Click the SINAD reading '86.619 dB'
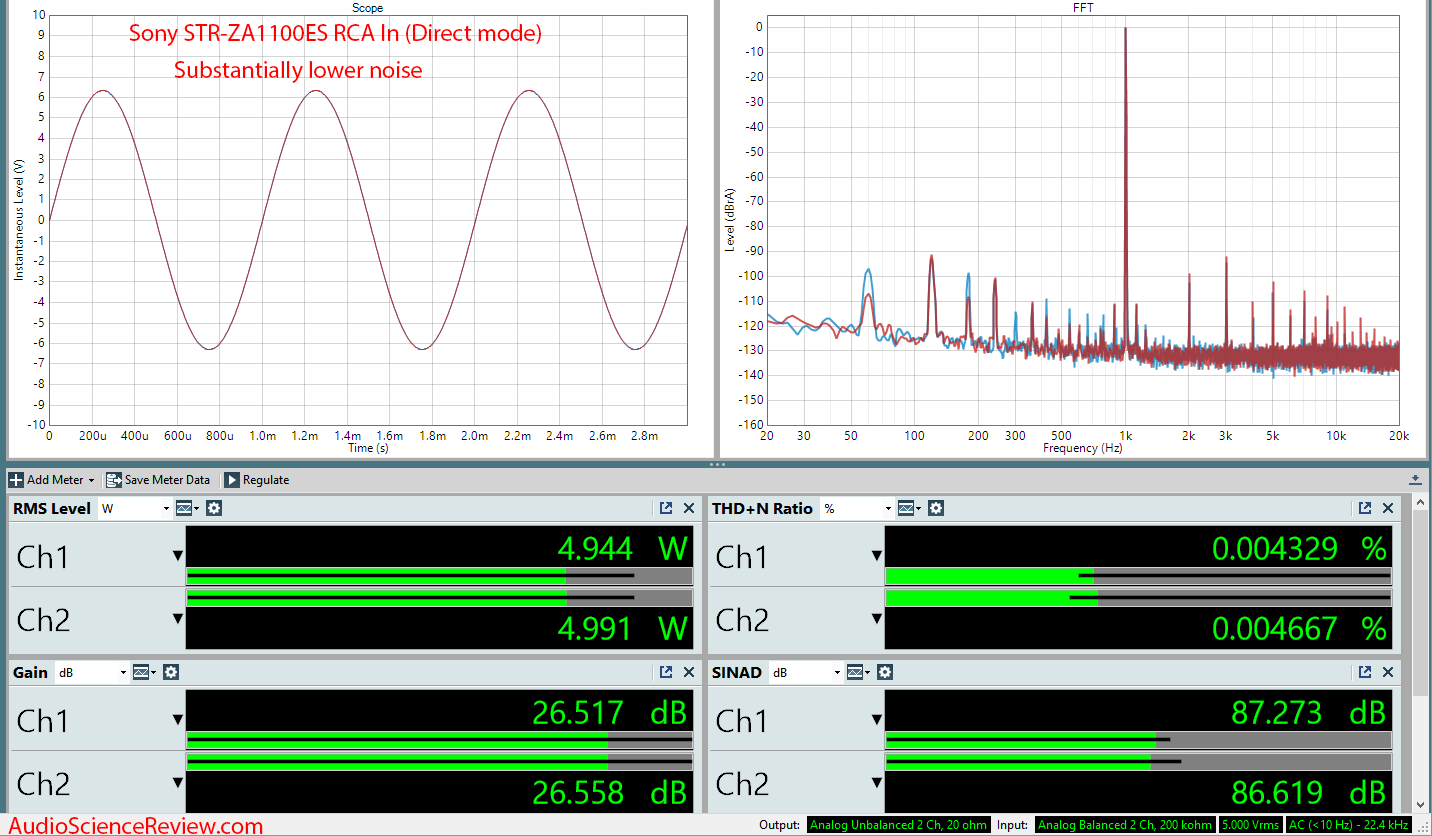 tap(1308, 792)
